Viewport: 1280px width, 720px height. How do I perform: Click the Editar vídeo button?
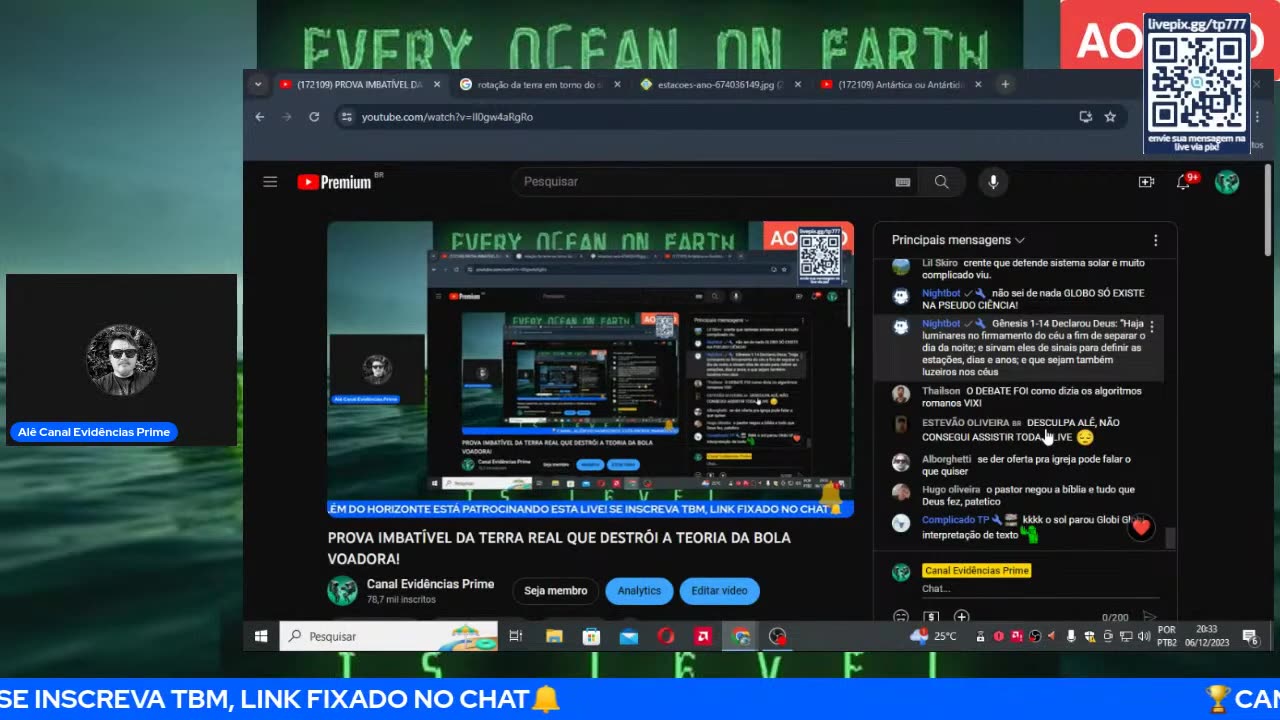point(719,591)
